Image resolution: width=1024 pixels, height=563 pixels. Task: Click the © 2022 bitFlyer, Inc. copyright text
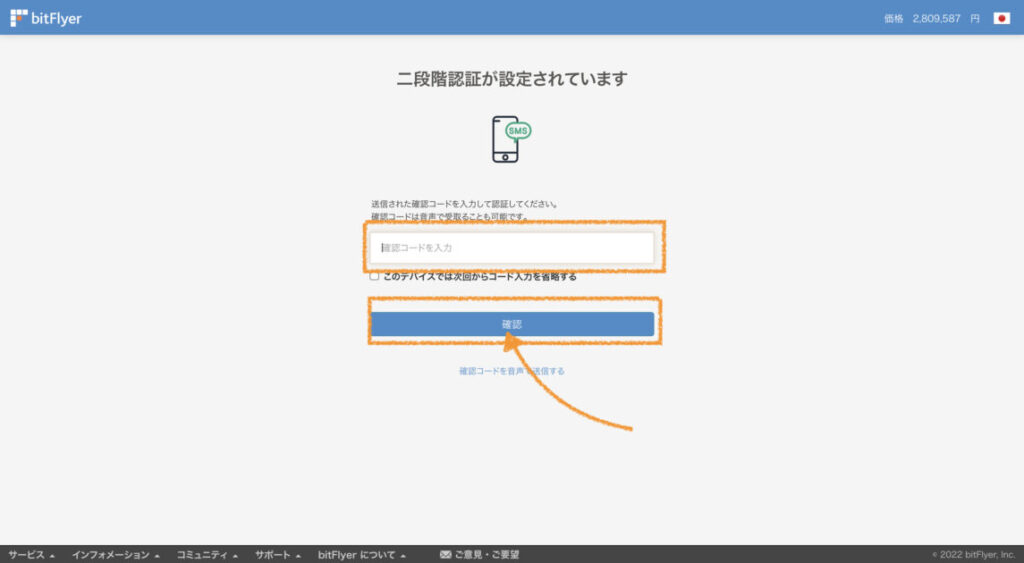click(973, 555)
